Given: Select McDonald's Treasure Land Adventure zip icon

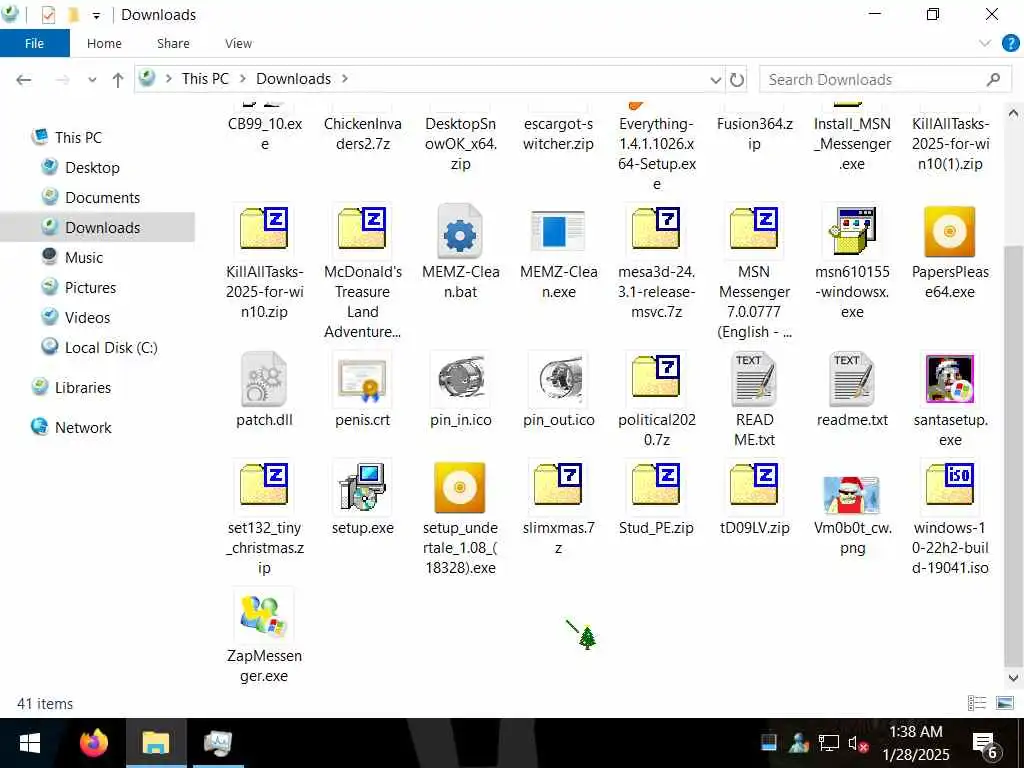Looking at the screenshot, I should click(362, 229).
